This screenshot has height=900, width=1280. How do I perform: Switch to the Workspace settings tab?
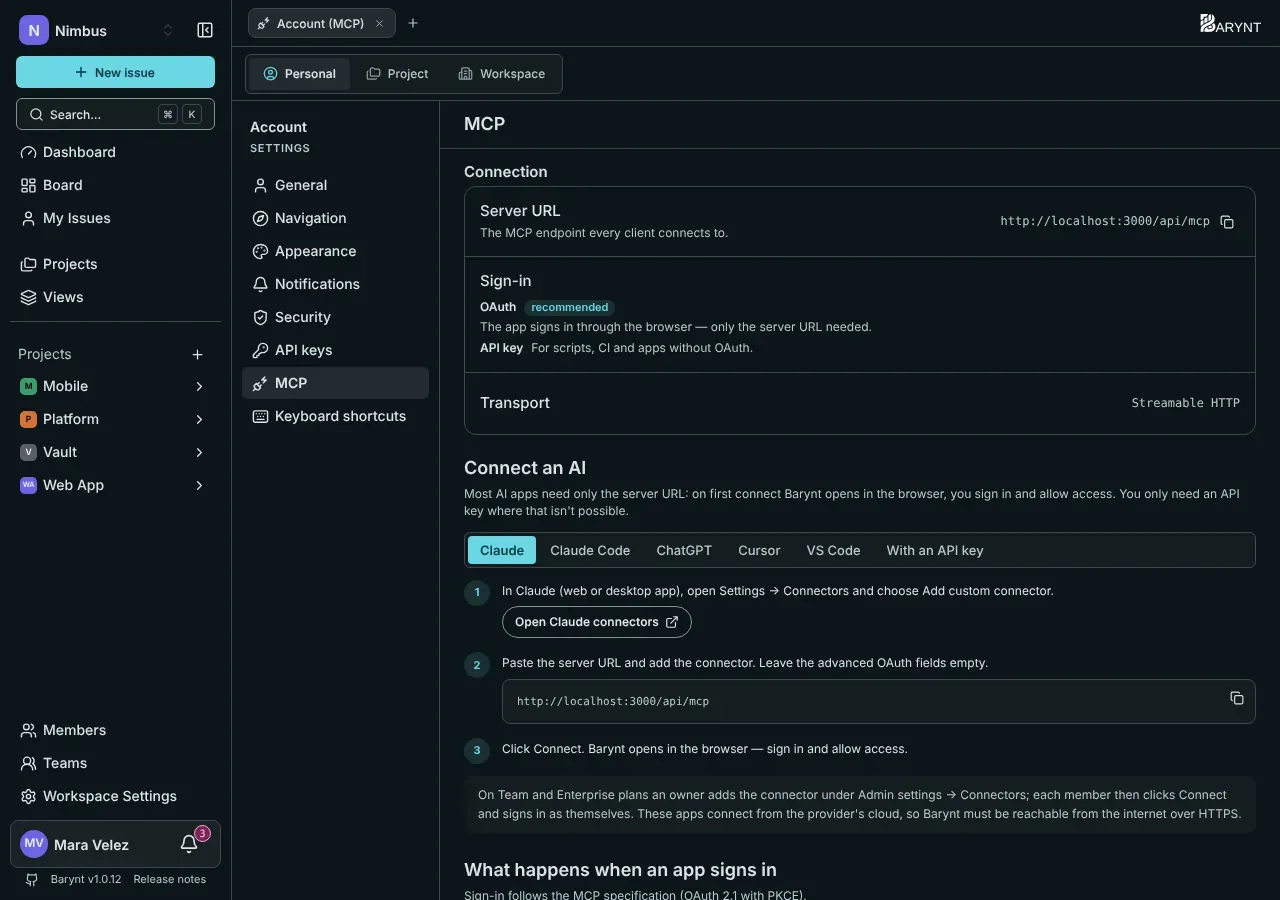click(x=501, y=74)
